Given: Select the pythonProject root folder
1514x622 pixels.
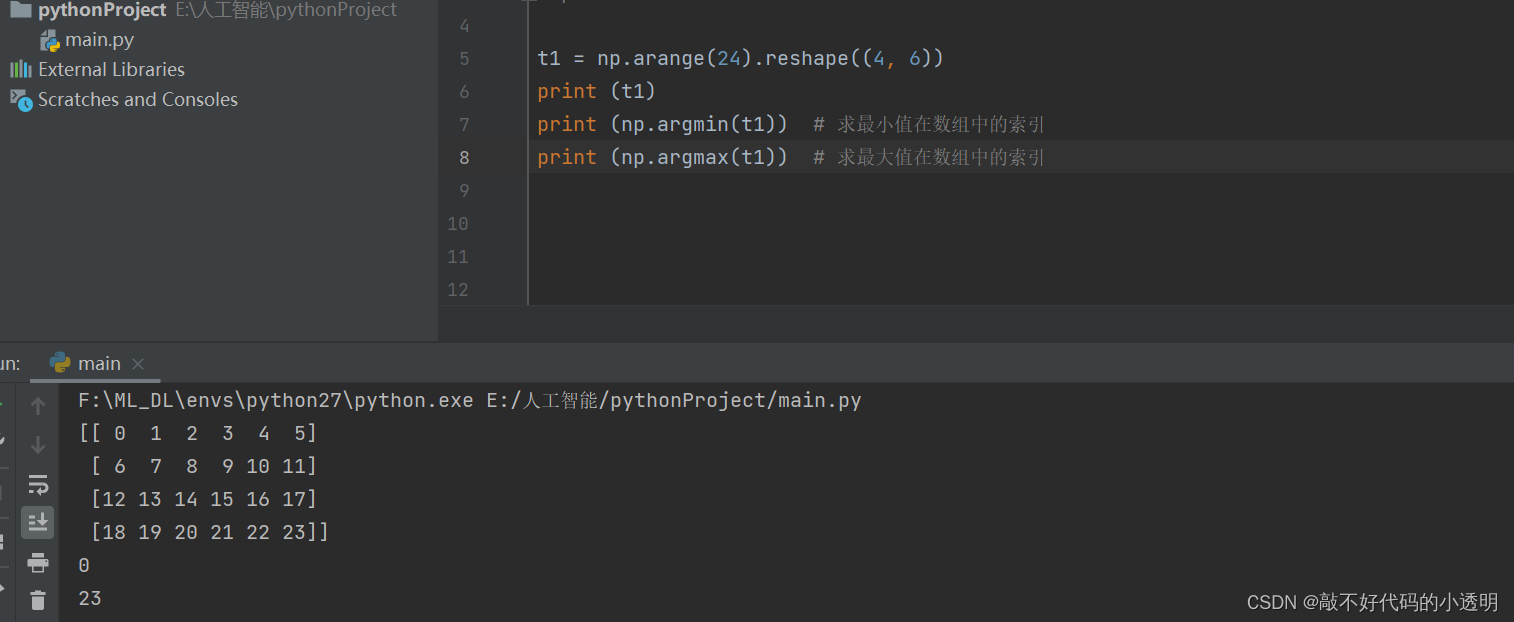Looking at the screenshot, I should click(x=102, y=10).
